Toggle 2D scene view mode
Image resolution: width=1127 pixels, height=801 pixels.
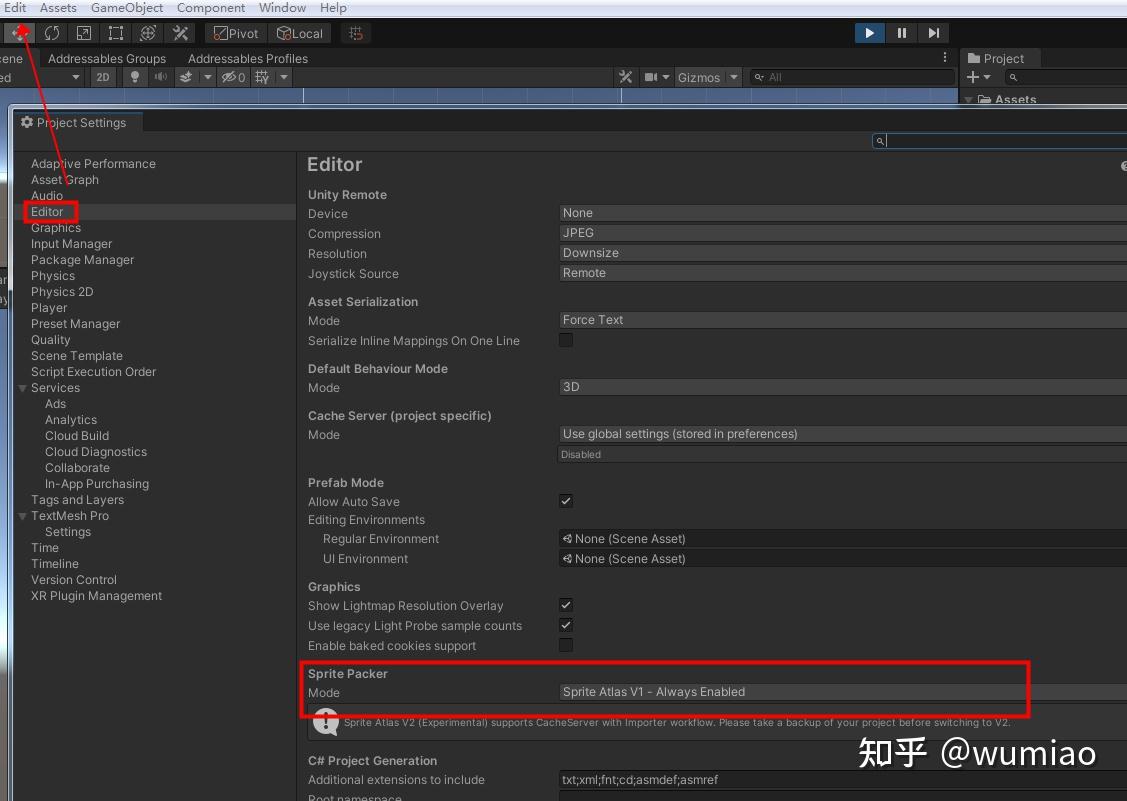(101, 77)
